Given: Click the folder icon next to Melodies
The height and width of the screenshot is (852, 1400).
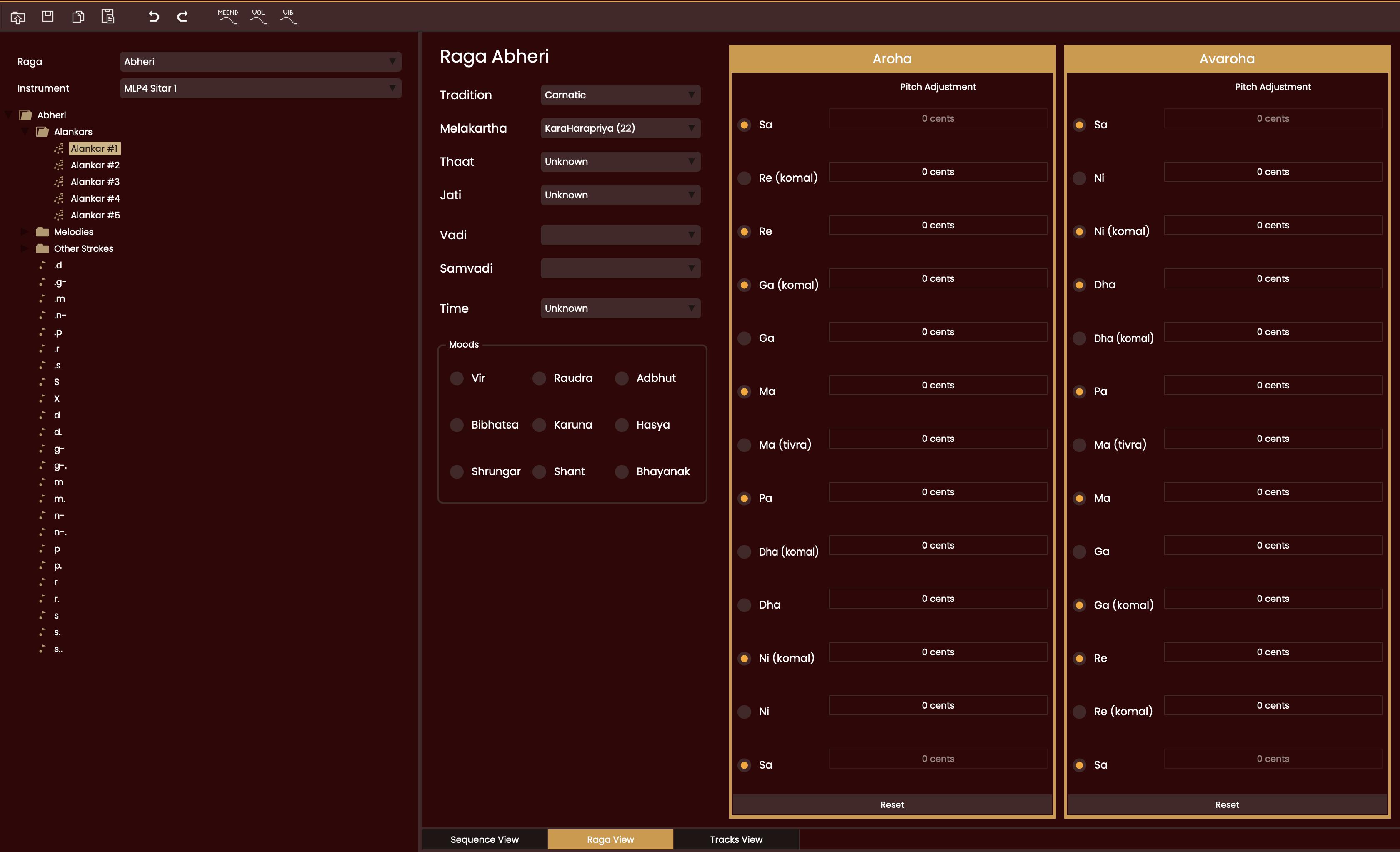Looking at the screenshot, I should coord(42,232).
